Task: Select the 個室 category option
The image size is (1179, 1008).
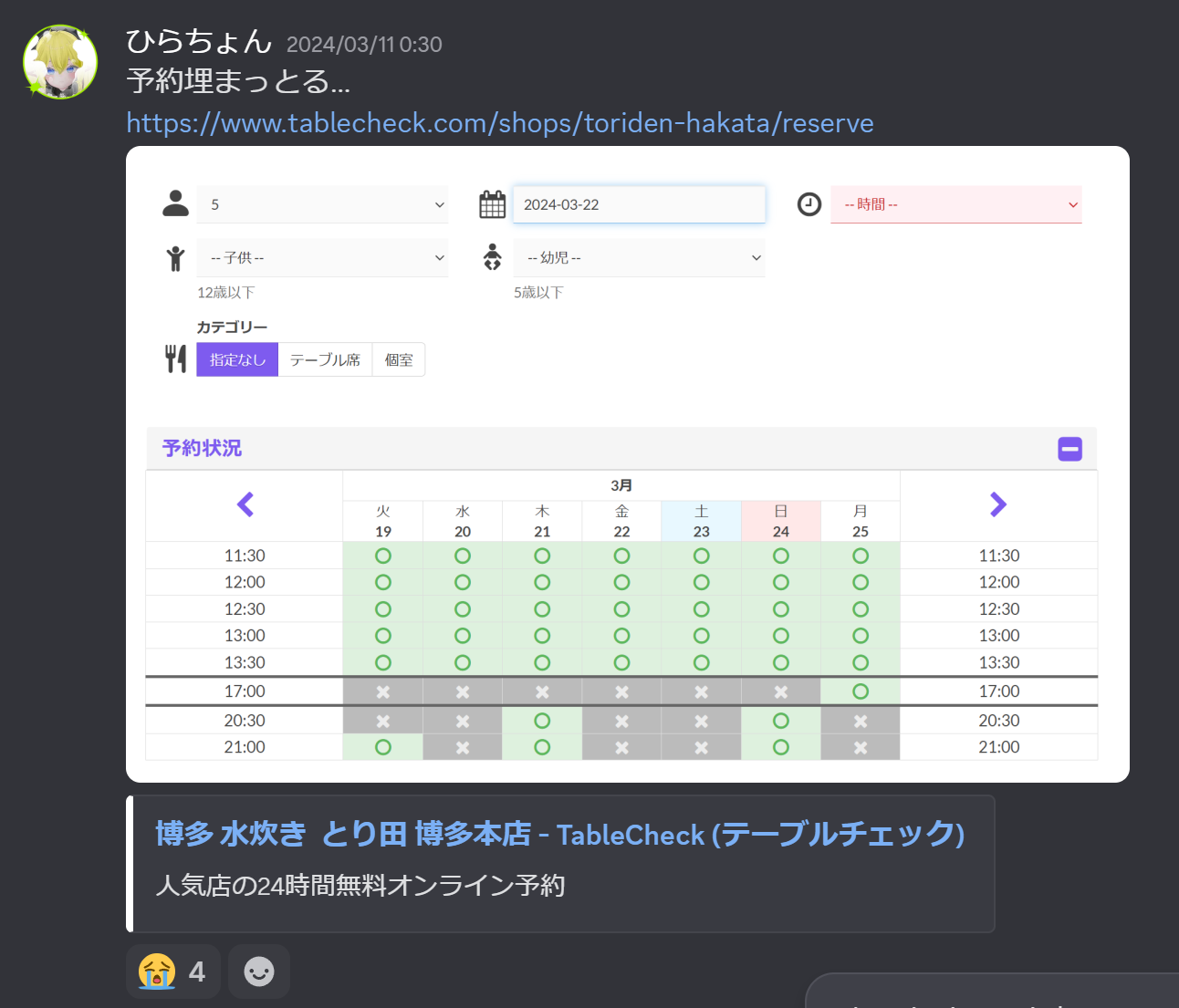Action: coord(399,359)
